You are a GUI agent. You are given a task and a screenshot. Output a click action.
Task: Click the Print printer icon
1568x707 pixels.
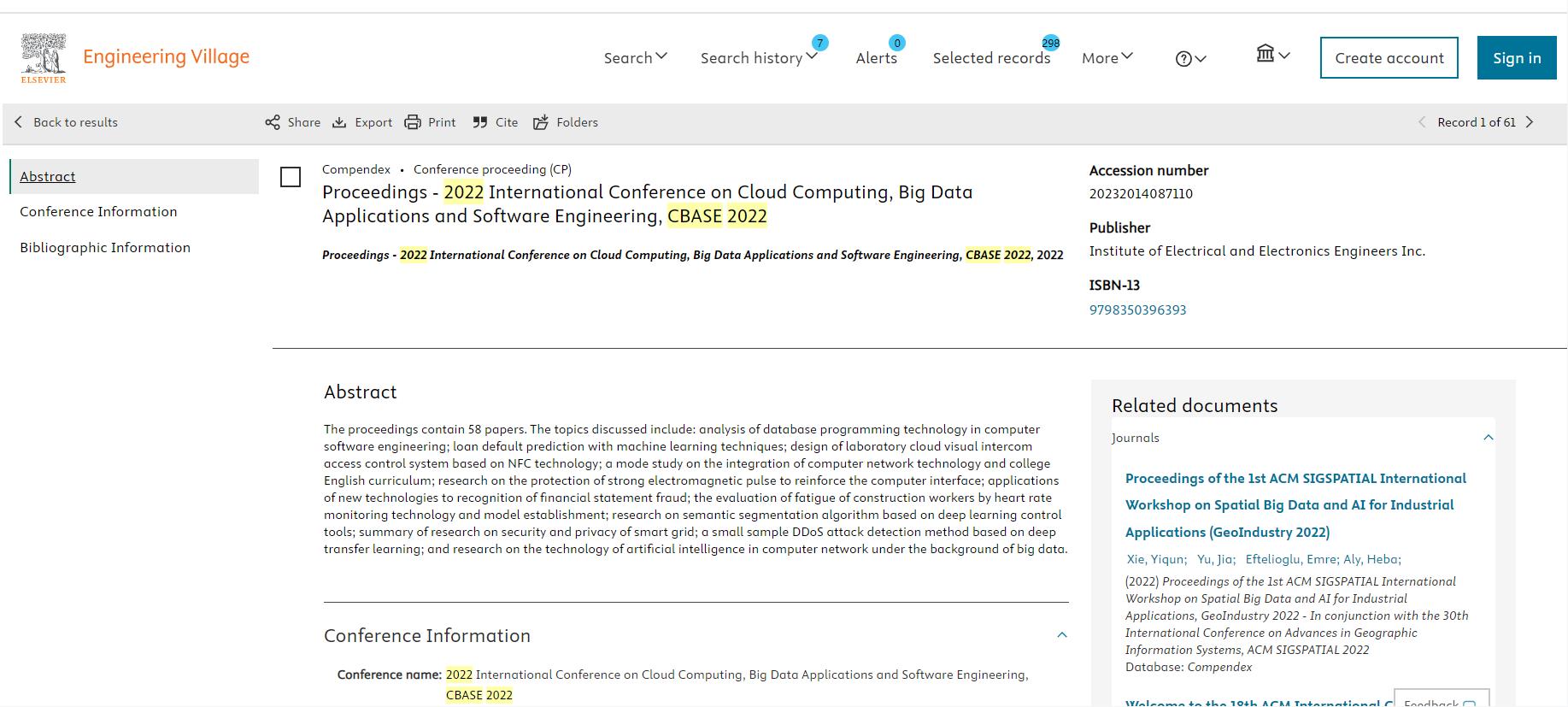point(413,122)
